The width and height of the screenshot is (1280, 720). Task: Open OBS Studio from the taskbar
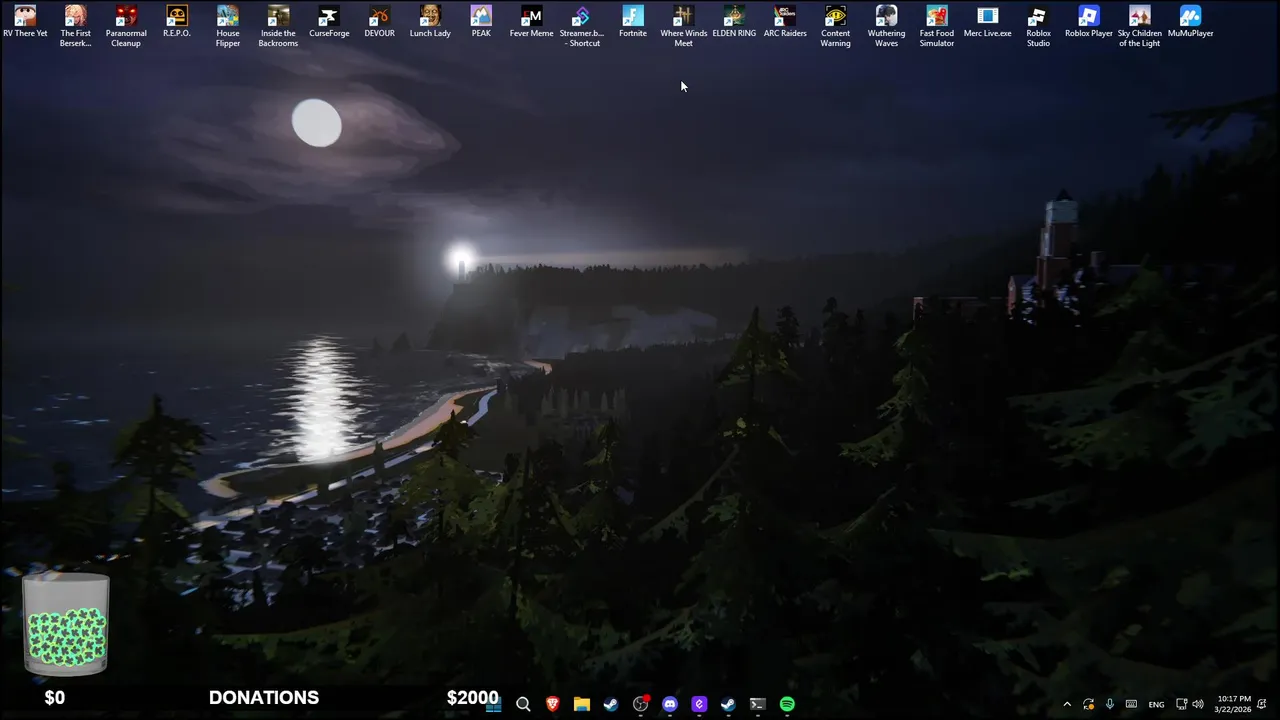click(640, 704)
